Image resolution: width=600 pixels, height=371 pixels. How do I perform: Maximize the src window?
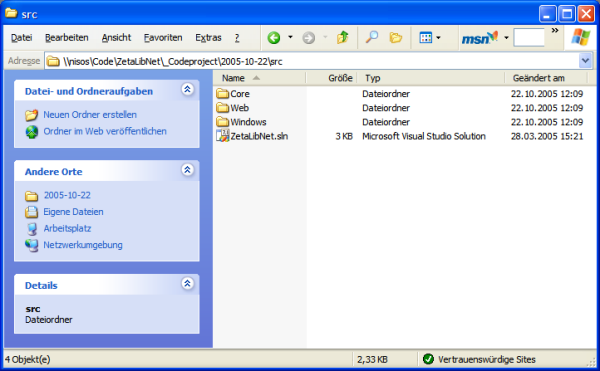(567, 14)
